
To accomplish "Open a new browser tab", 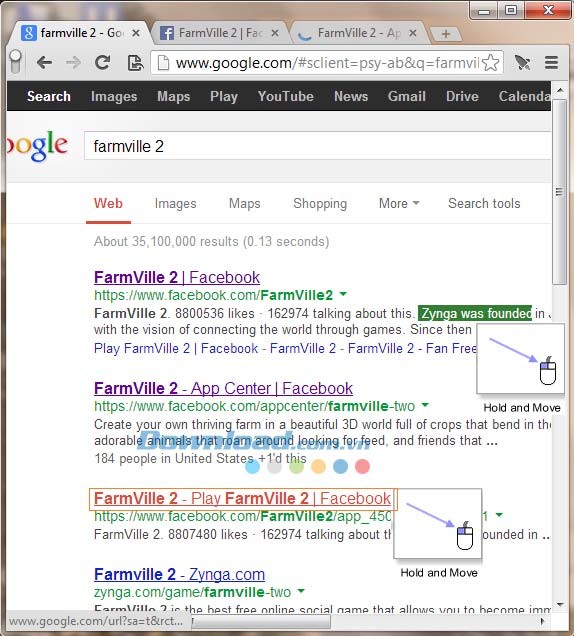I will click(445, 34).
